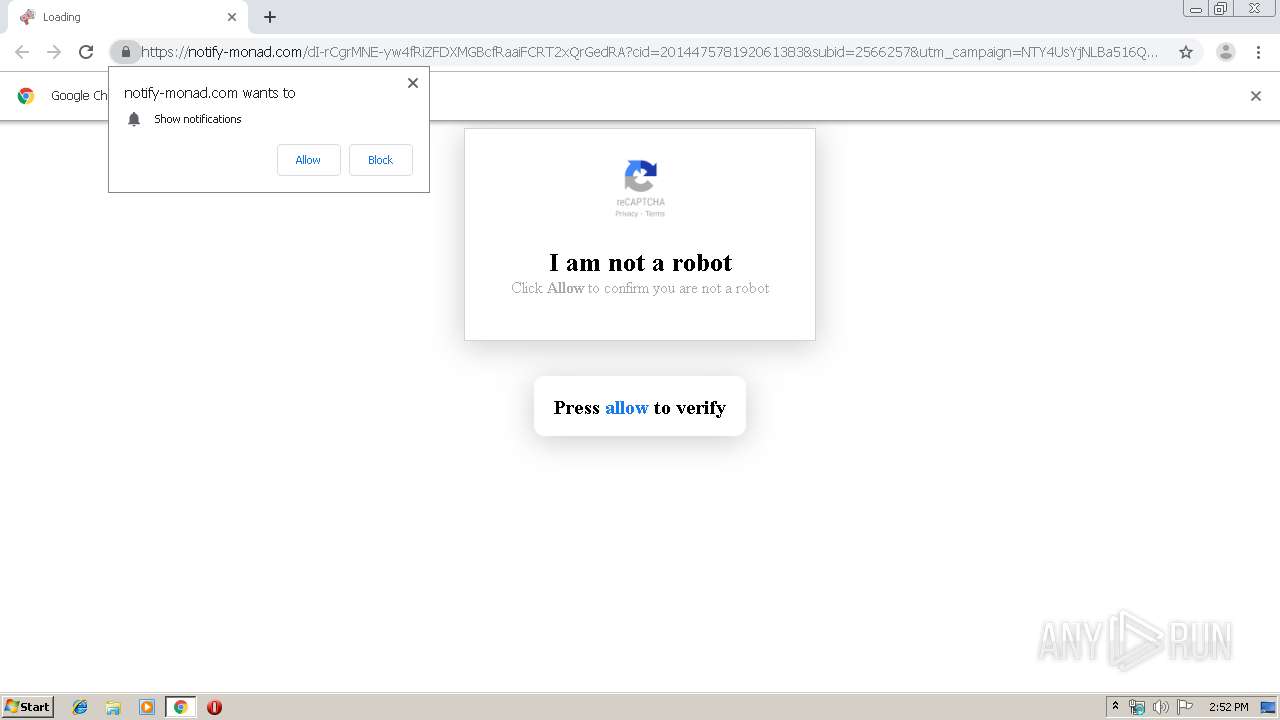Block notifications from notify-monad.com
Image resolution: width=1280 pixels, height=720 pixels.
coord(380,160)
